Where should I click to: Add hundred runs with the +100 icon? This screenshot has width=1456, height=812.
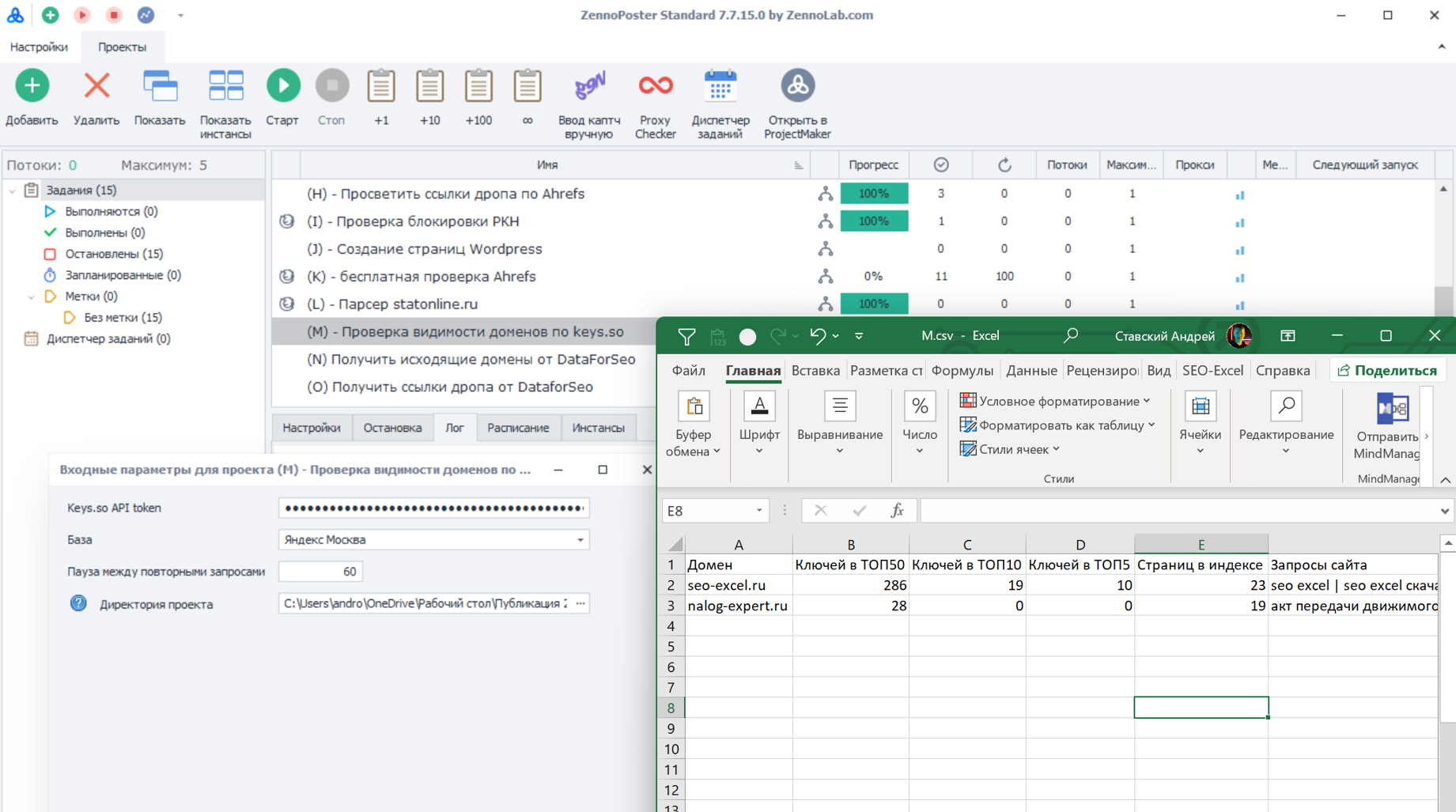(x=478, y=85)
